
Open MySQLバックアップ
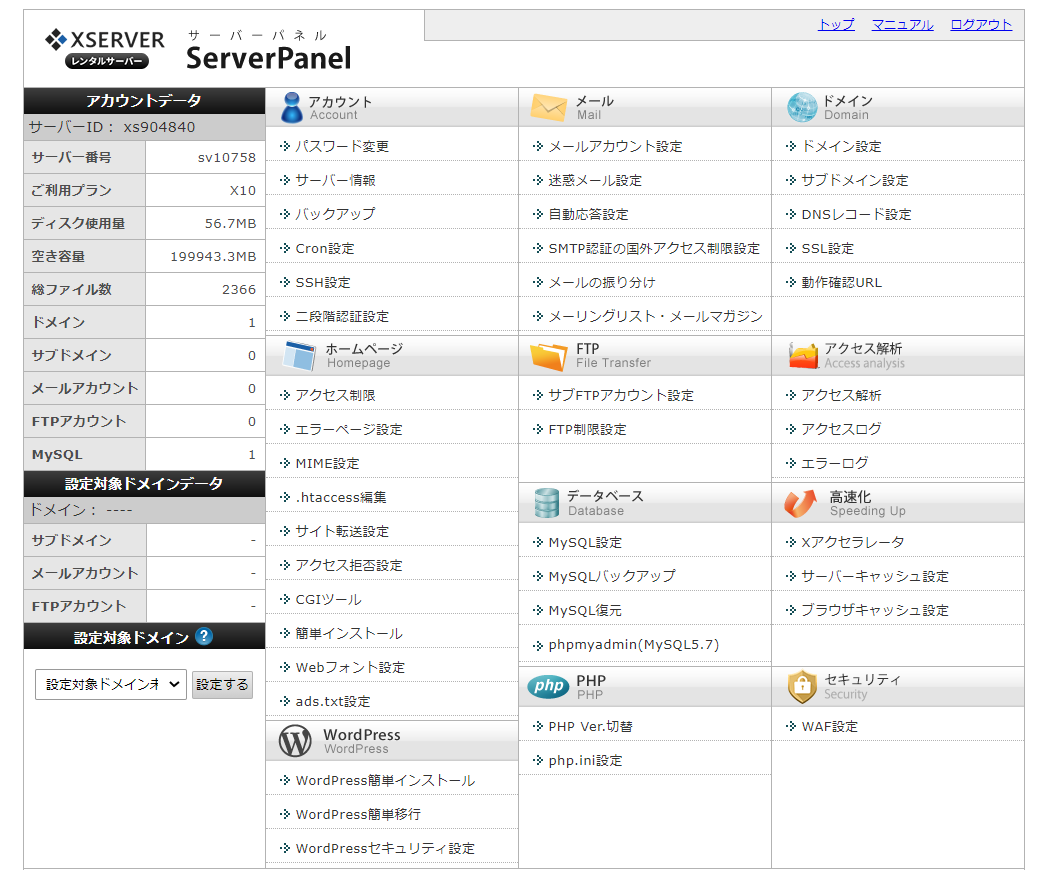coord(611,576)
